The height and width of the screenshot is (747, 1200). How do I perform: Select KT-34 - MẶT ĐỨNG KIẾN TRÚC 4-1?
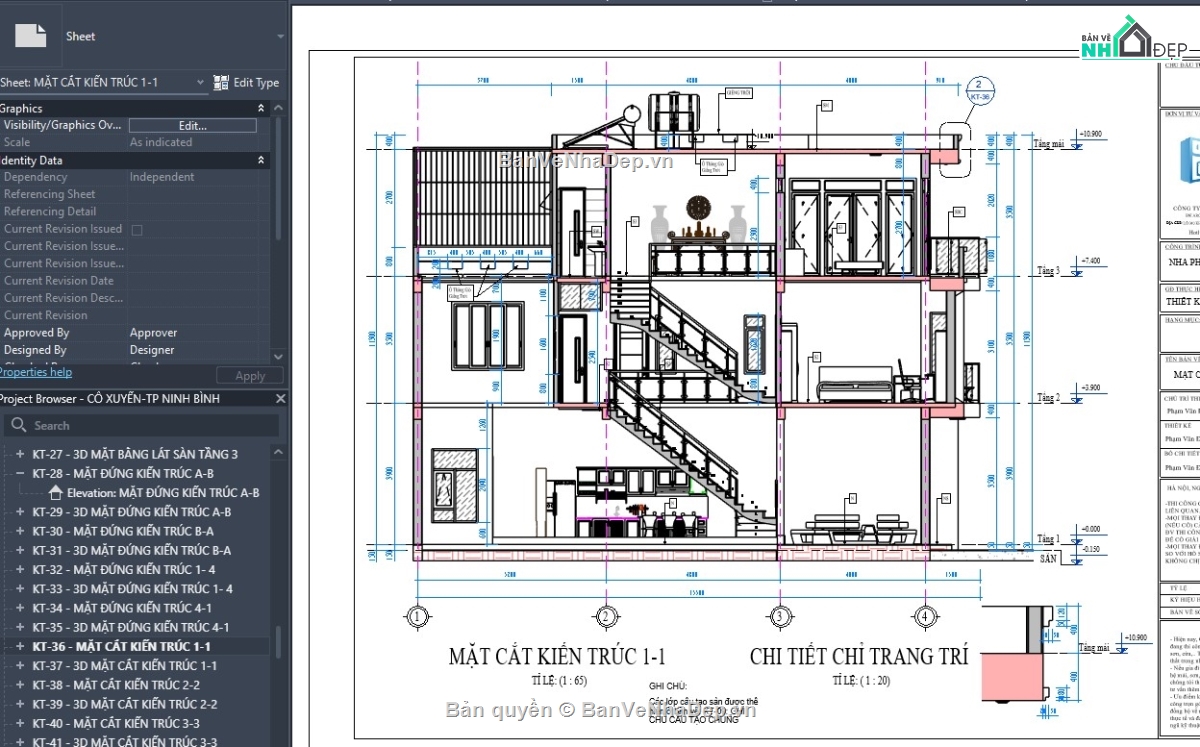coord(122,608)
